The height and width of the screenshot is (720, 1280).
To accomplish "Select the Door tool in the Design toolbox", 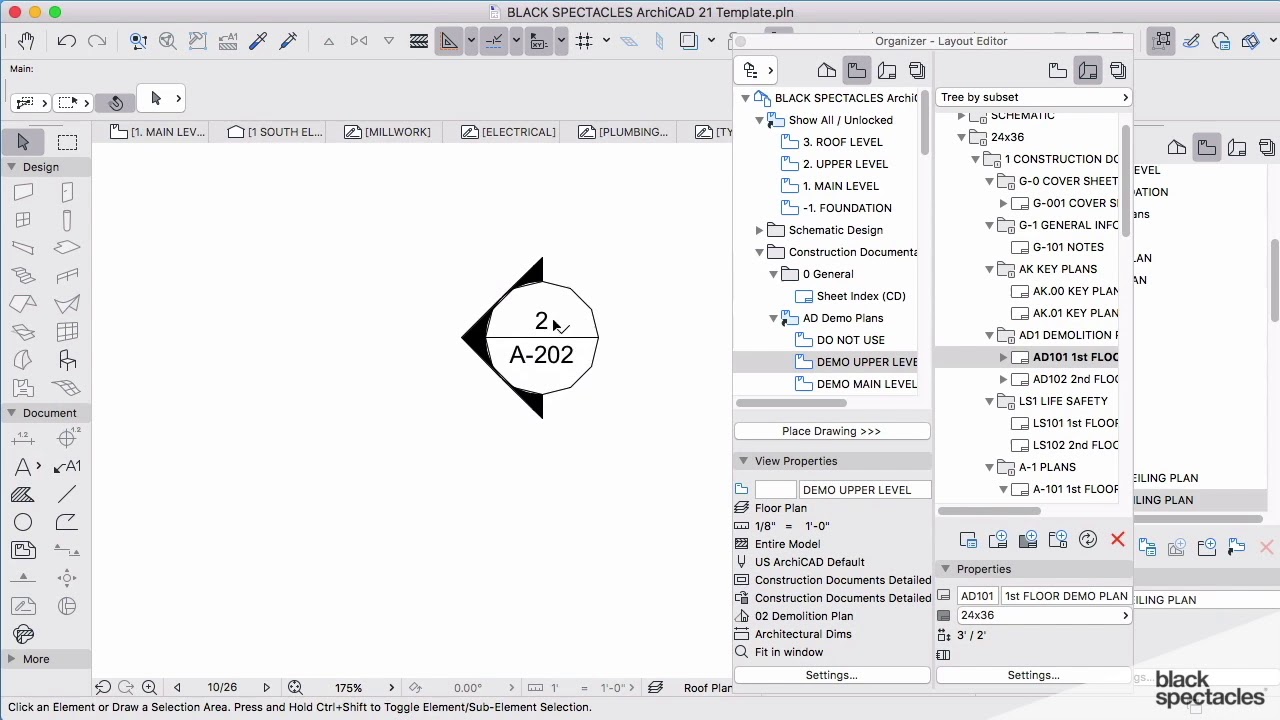I will (x=67, y=192).
